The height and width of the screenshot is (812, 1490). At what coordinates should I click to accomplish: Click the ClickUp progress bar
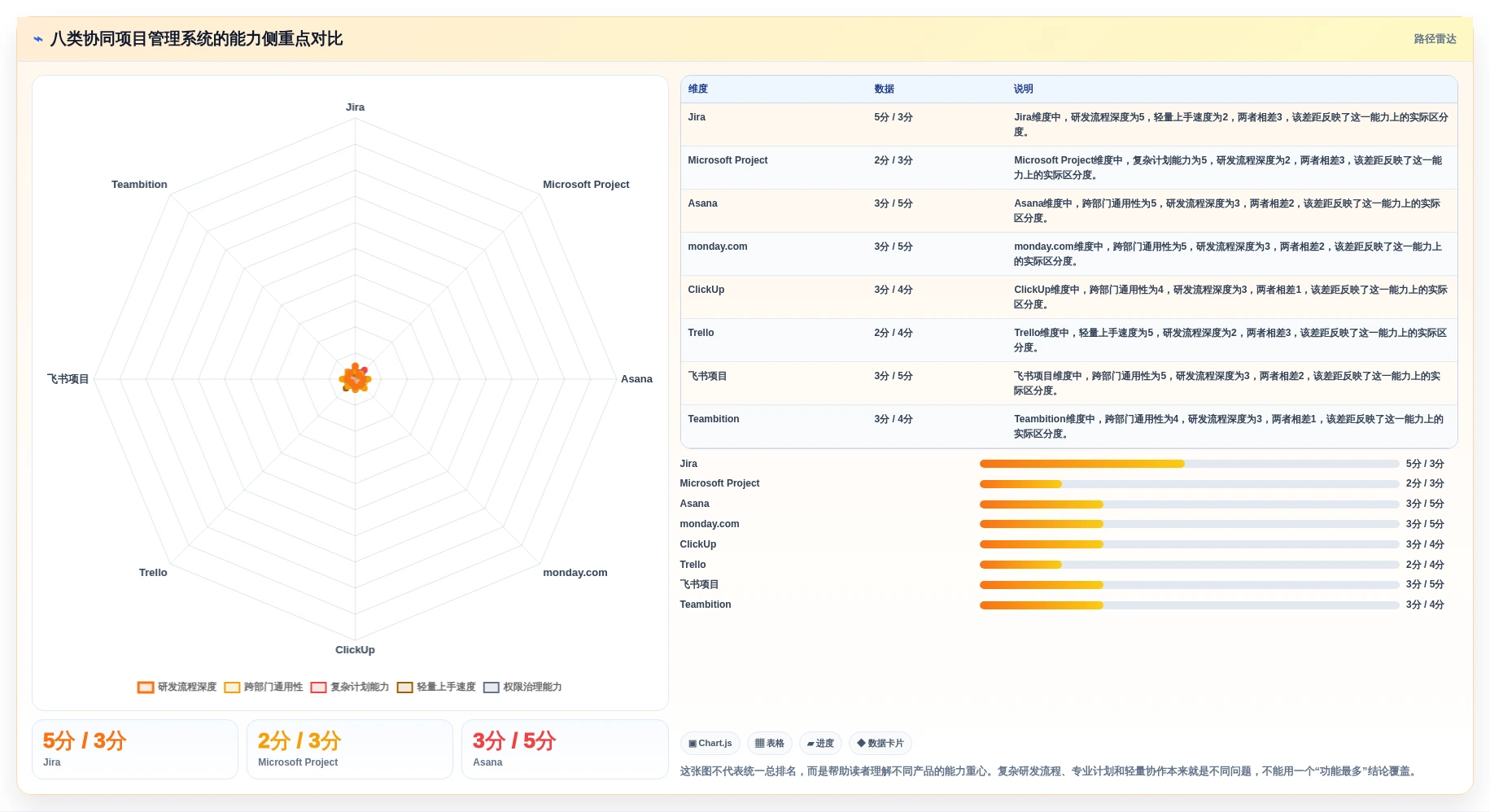click(1189, 544)
